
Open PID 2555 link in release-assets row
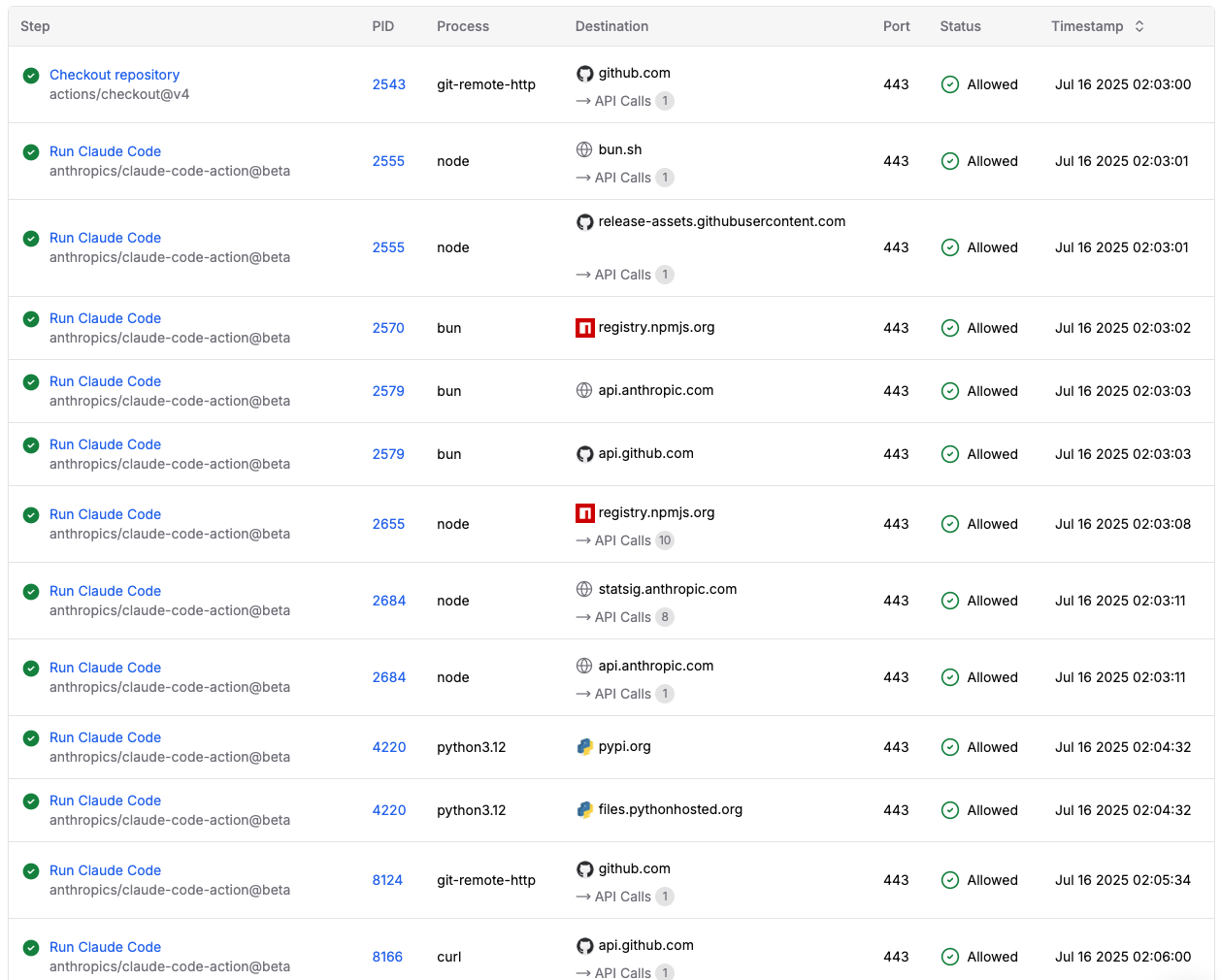(x=388, y=247)
